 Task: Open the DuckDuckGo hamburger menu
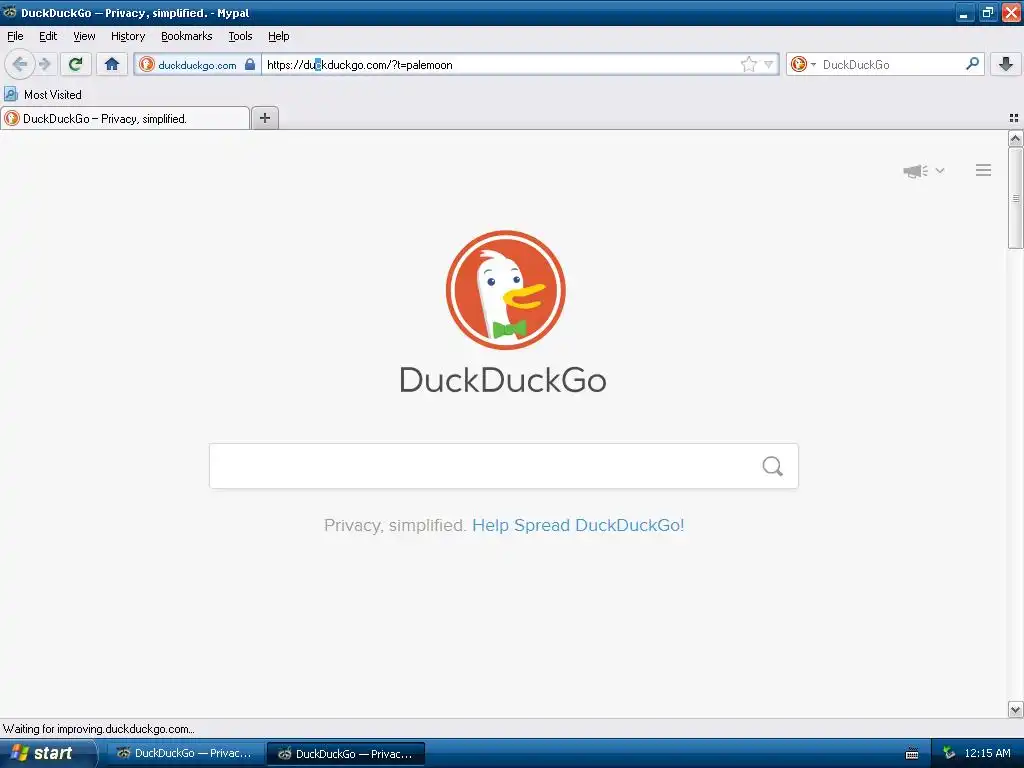point(984,170)
